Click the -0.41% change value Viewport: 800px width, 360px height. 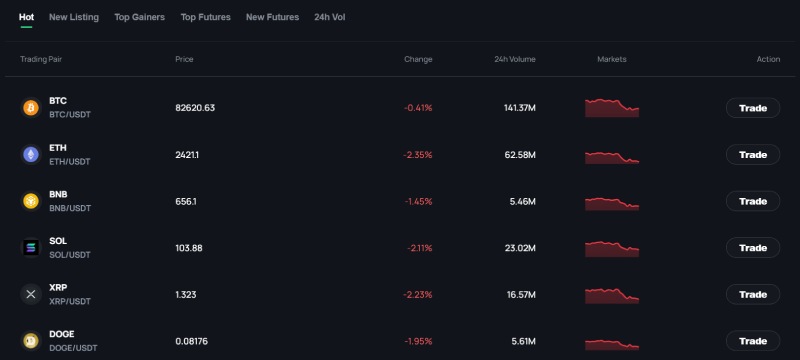coord(418,108)
